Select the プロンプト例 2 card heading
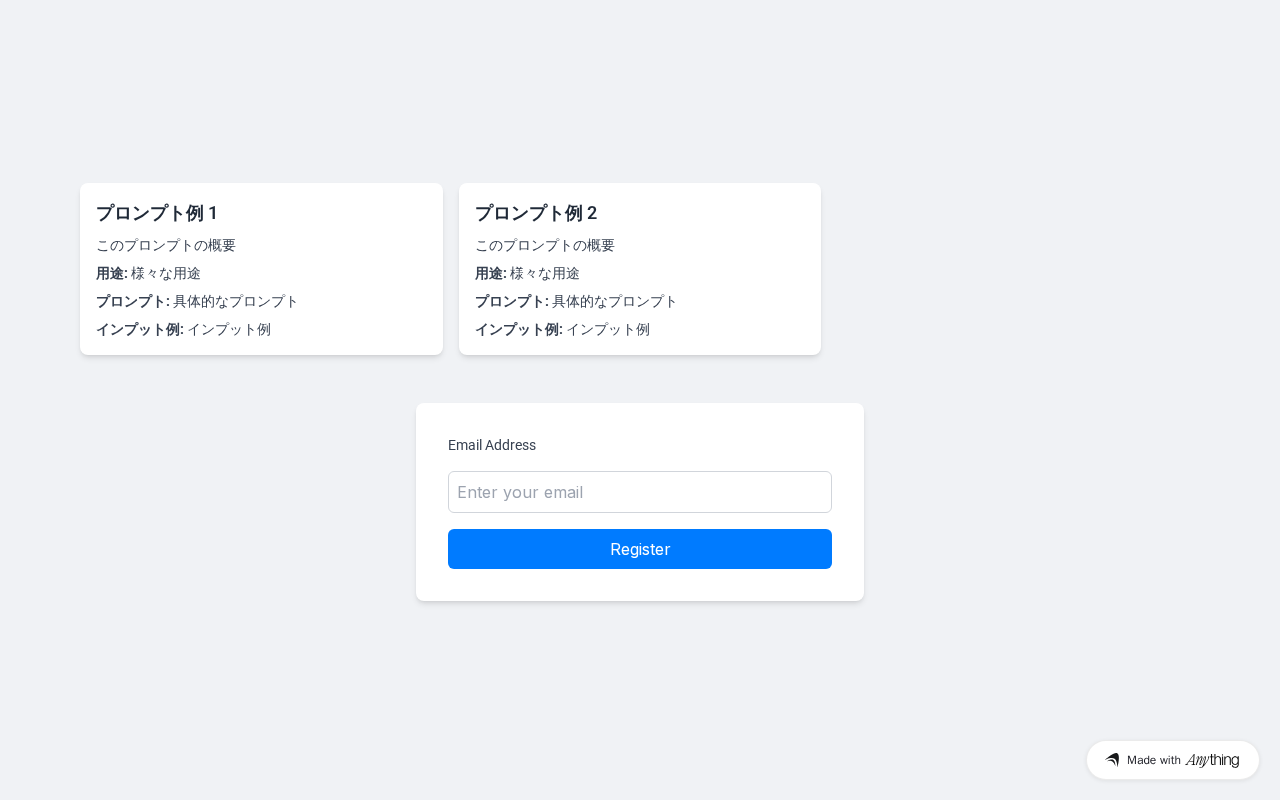The height and width of the screenshot is (800, 1280). click(x=536, y=213)
